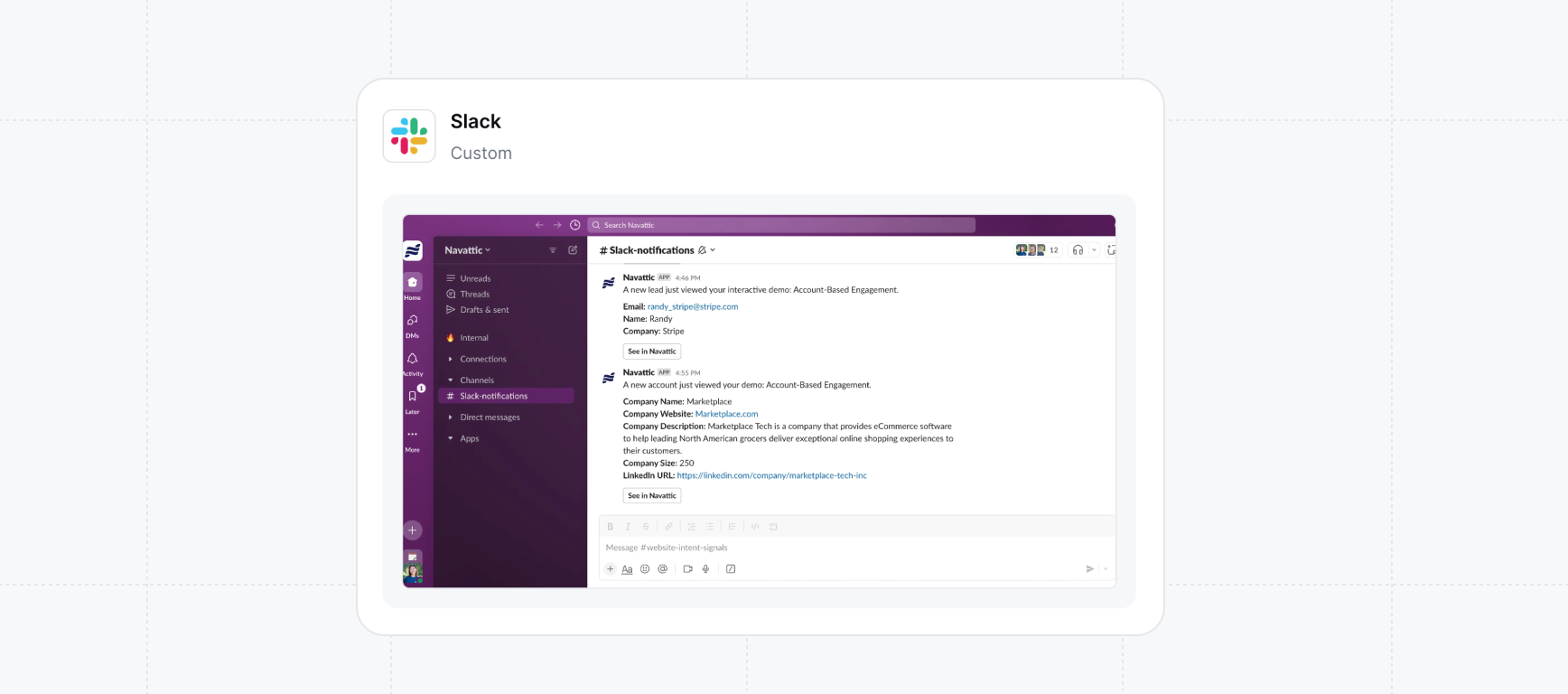Record an audio clip with microphone icon
Image resolution: width=1568 pixels, height=694 pixels.
(705, 569)
